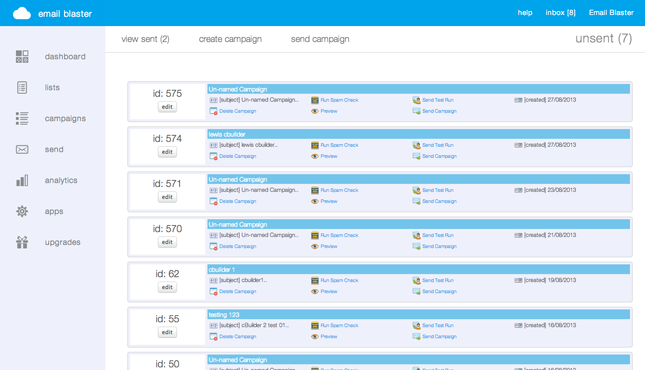Click the email blaster cloud logo
645x370 pixels.
22,13
